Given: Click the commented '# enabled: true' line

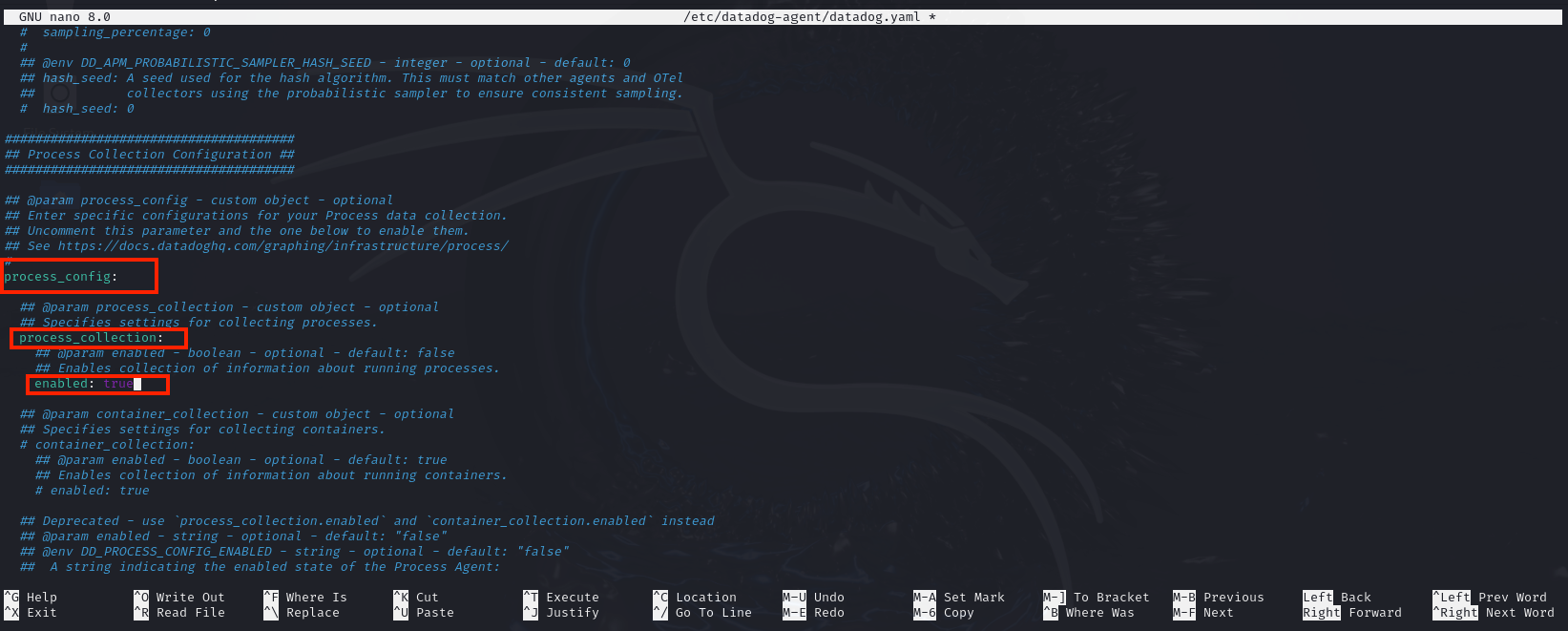Looking at the screenshot, I should pyautogui.click(x=92, y=491).
